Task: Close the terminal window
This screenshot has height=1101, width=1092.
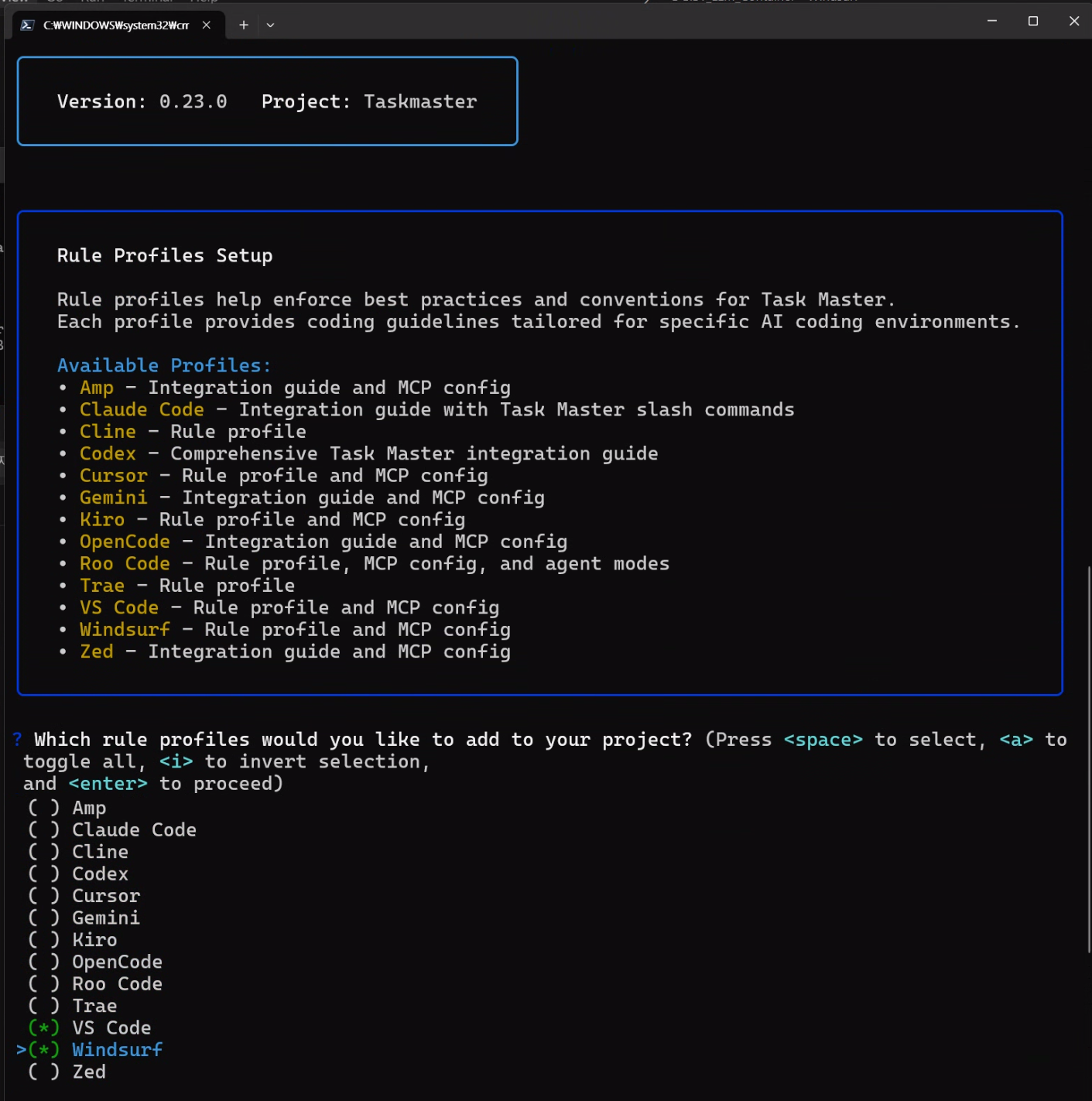Action: [1073, 21]
